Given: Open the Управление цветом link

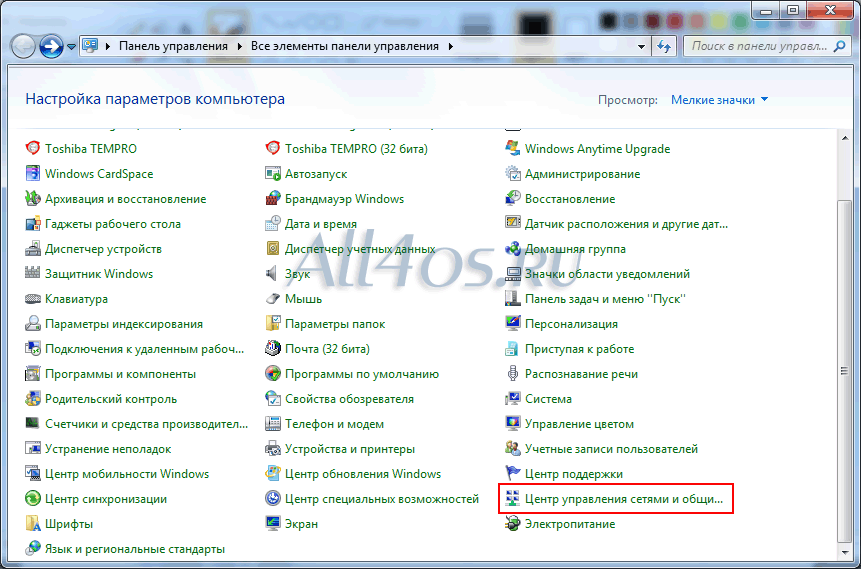Looking at the screenshot, I should coord(579,424).
